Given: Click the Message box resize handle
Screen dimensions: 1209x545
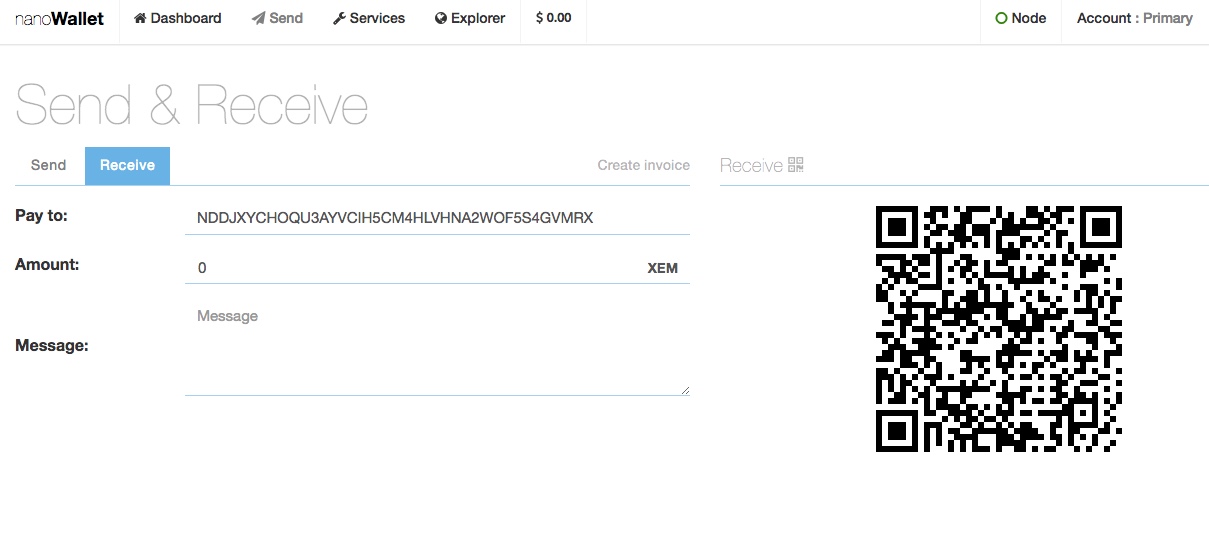Looking at the screenshot, I should pos(685,390).
